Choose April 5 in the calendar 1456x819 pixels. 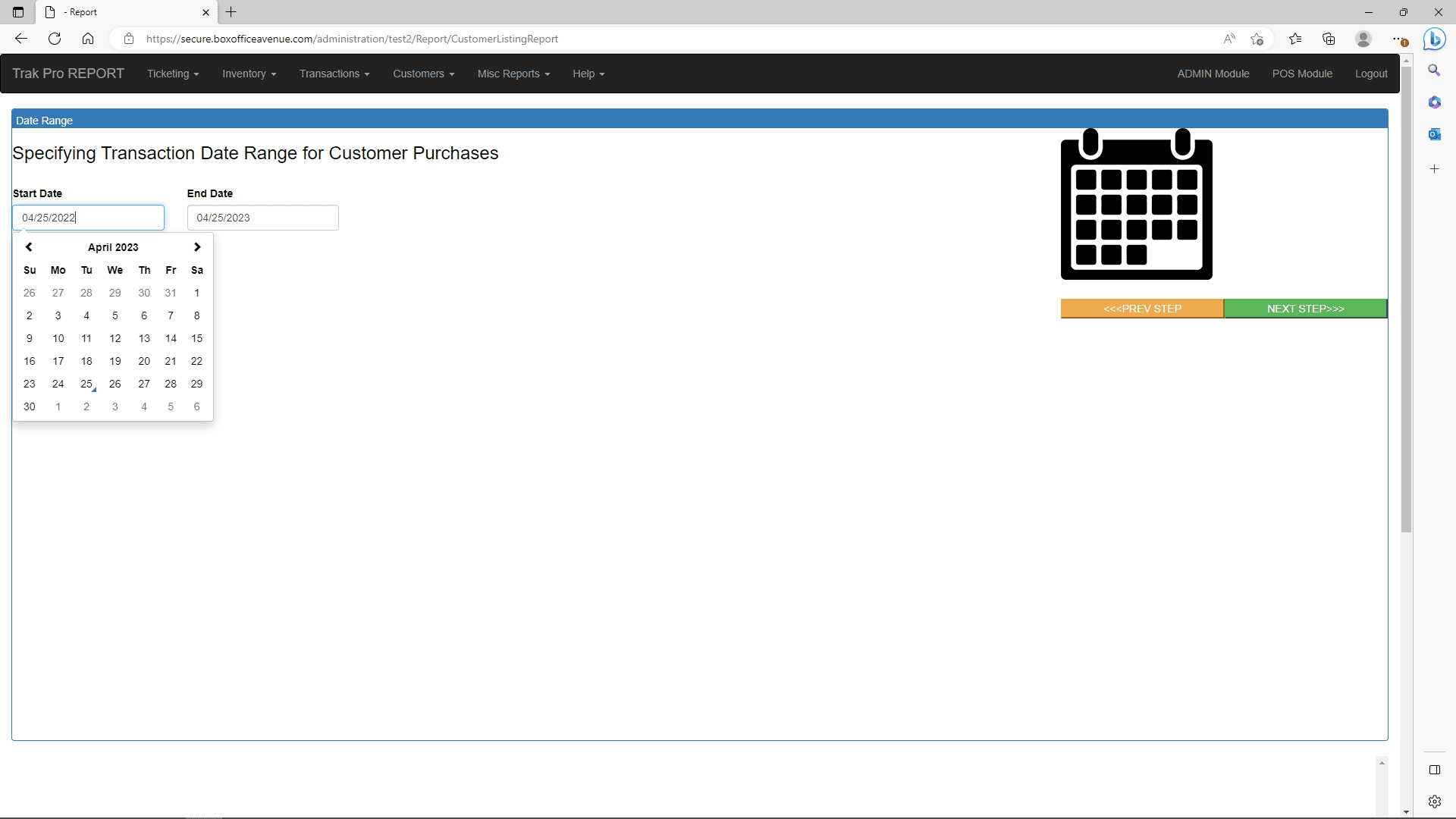[115, 315]
